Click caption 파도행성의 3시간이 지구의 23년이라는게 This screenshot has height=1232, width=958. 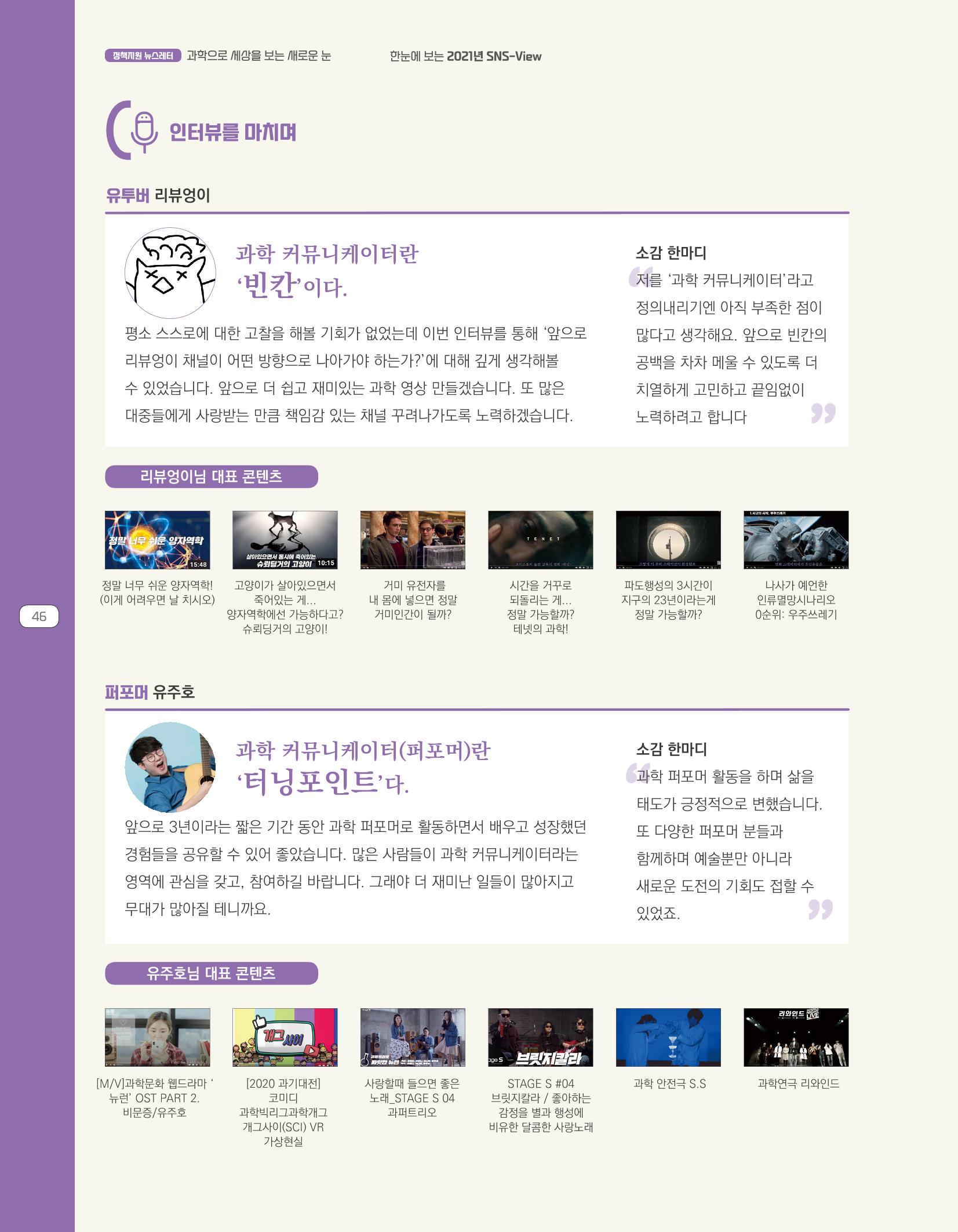(x=668, y=599)
